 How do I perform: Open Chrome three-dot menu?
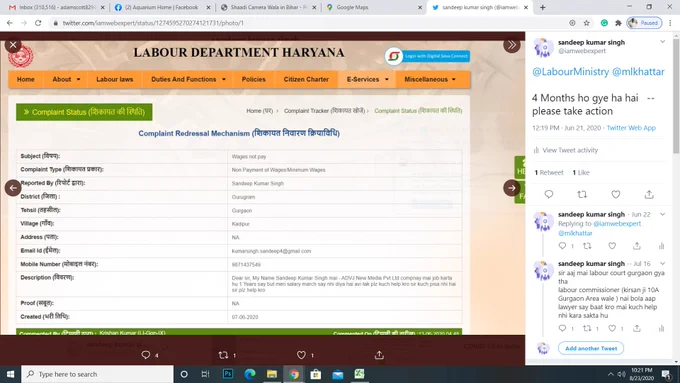[x=670, y=23]
